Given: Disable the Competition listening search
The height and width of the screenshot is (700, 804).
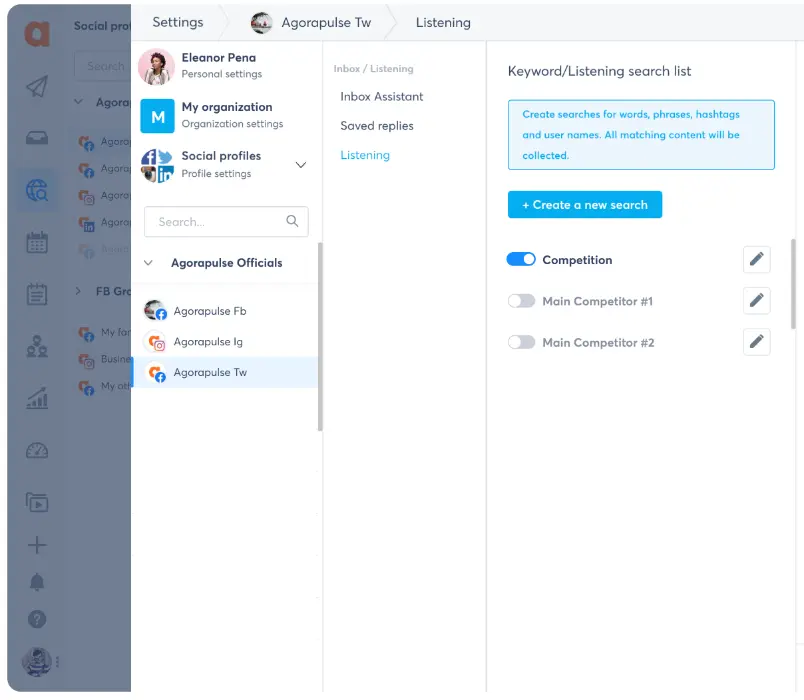Looking at the screenshot, I should pyautogui.click(x=520, y=258).
